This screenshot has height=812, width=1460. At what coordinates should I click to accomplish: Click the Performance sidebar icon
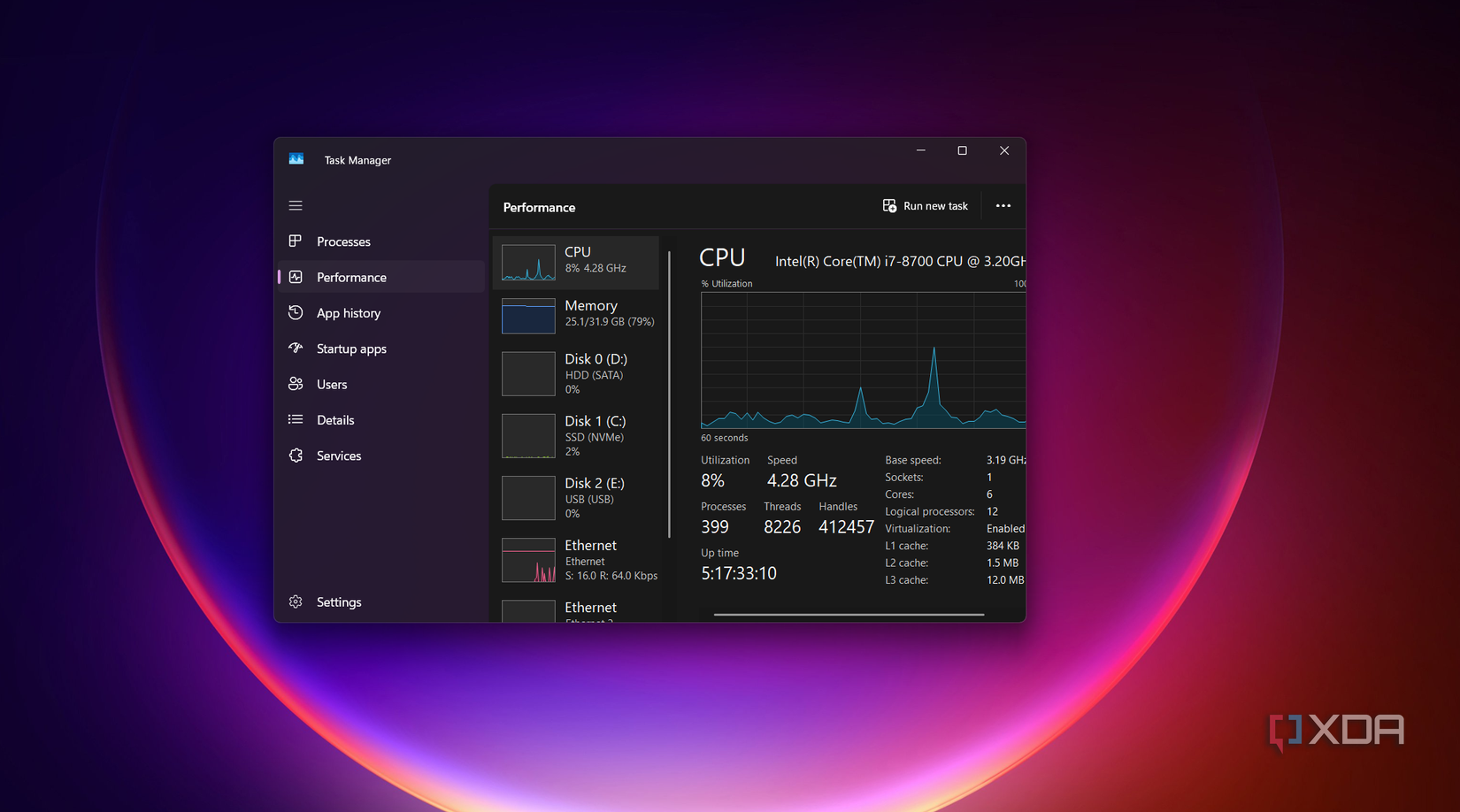tap(296, 277)
